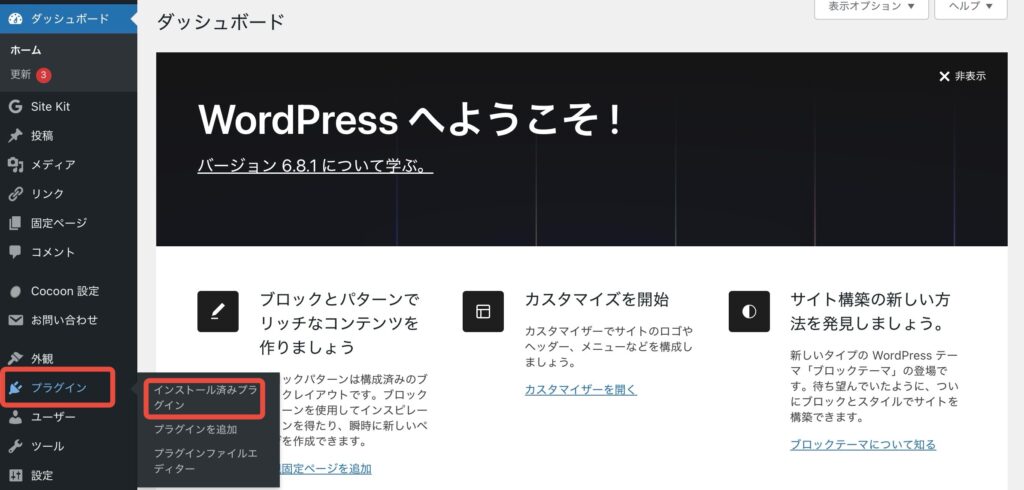Open the コメント menu
The height and width of the screenshot is (490, 1024).
(x=69, y=252)
